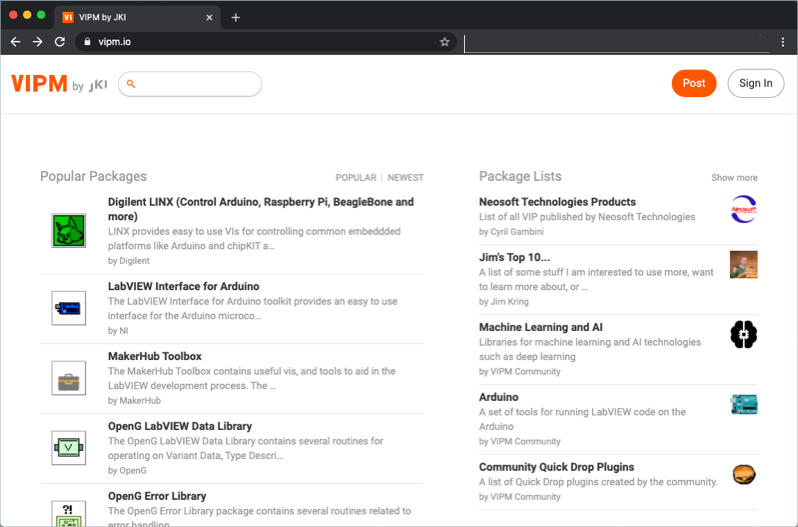Click the MakerHub Toolbox briefcase icon

pos(69,378)
